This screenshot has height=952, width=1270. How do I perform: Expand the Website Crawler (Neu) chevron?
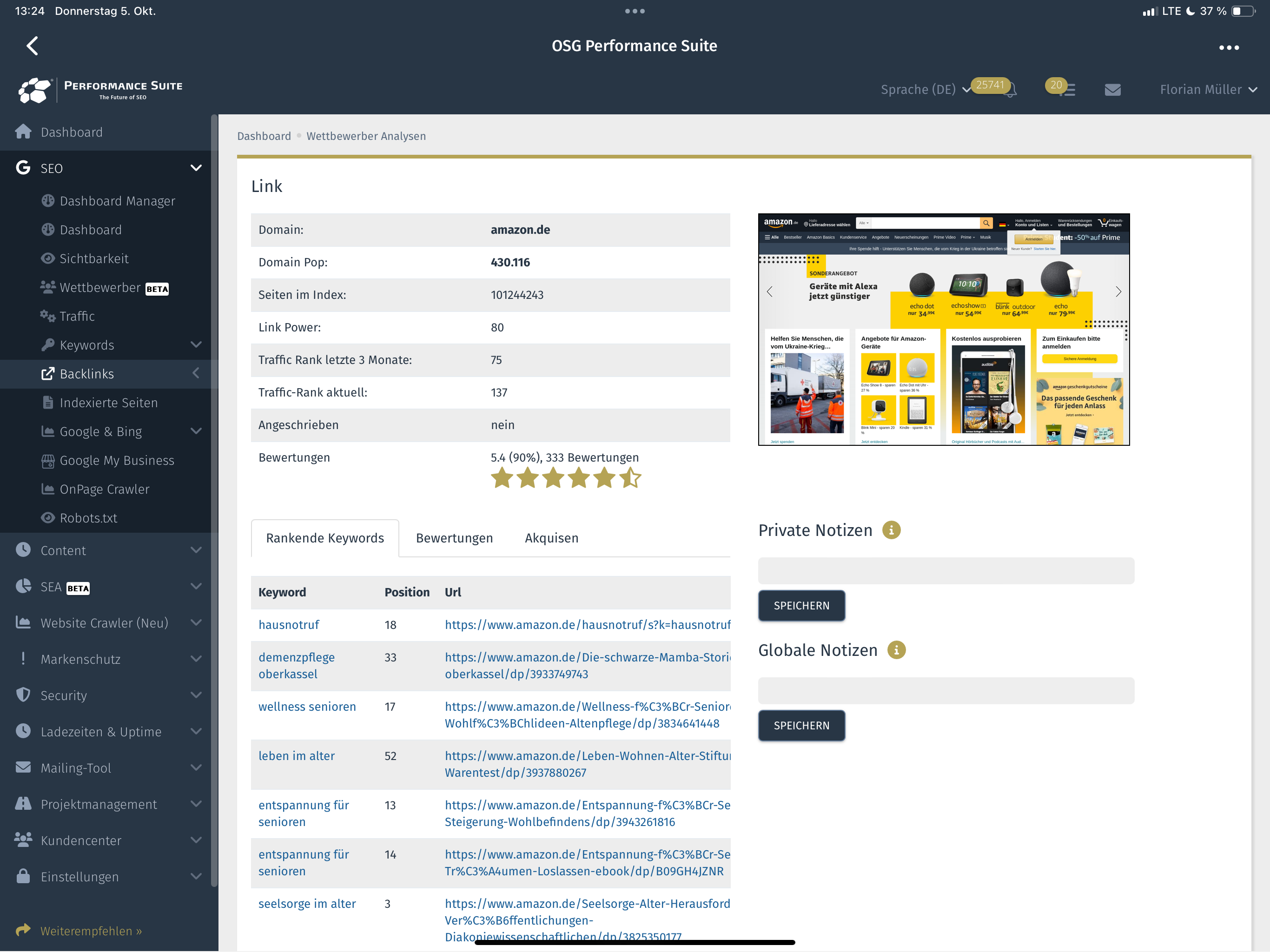point(196,622)
